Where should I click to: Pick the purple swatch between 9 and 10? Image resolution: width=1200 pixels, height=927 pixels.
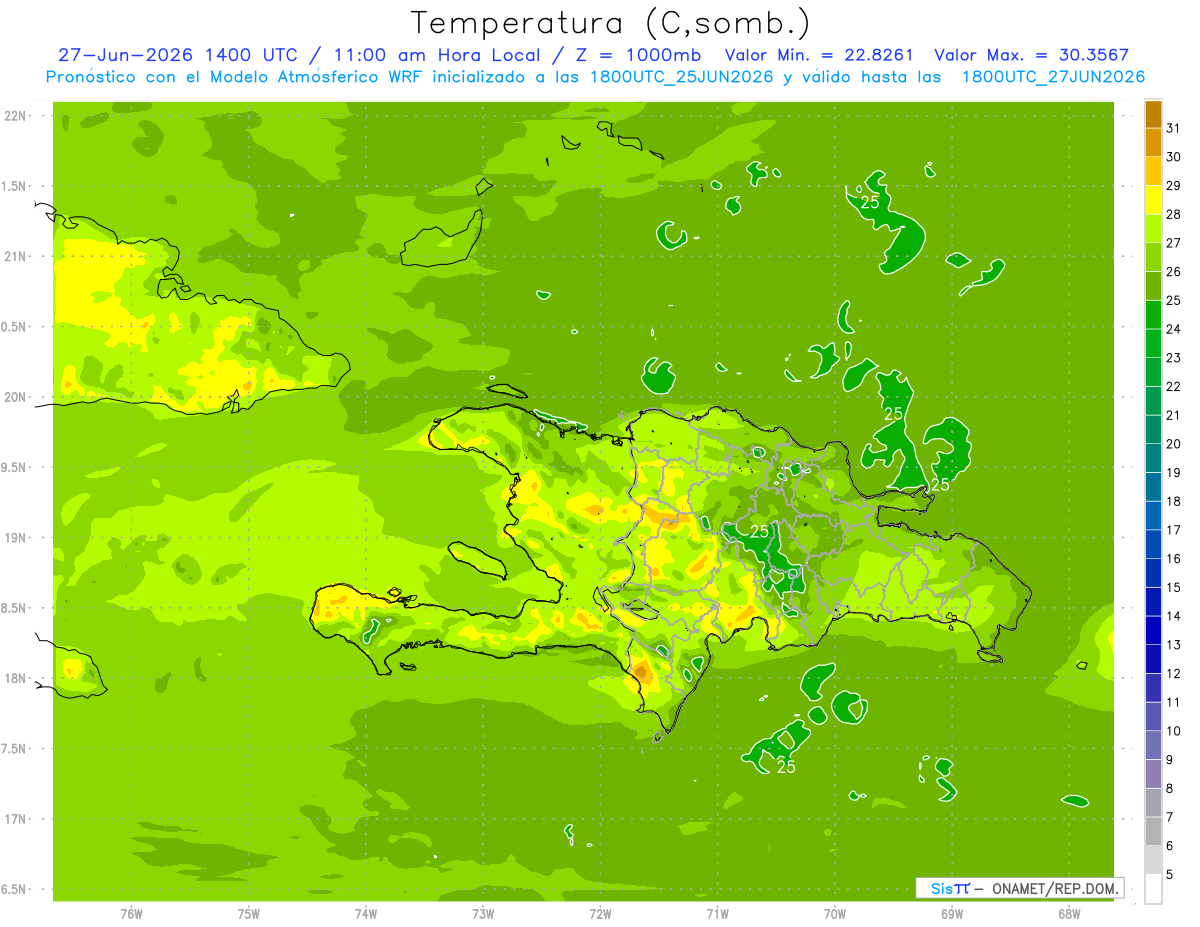coord(1153,746)
